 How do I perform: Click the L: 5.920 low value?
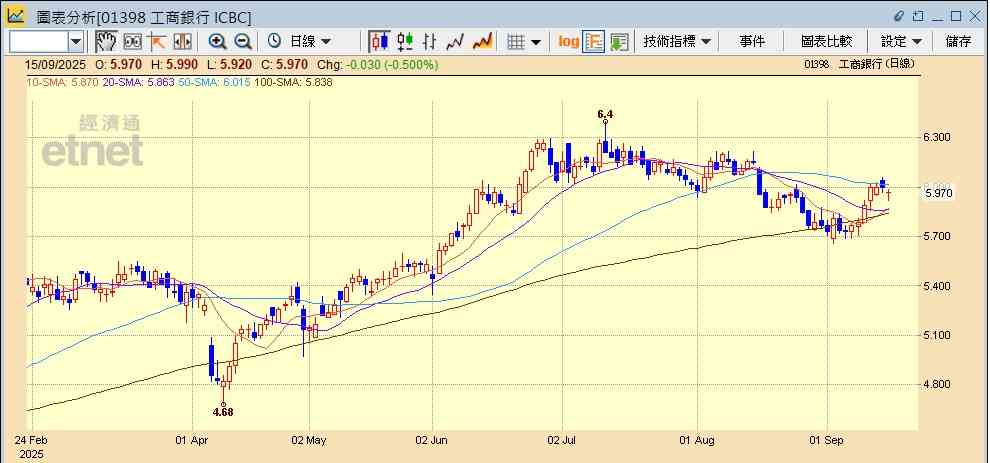229,64
